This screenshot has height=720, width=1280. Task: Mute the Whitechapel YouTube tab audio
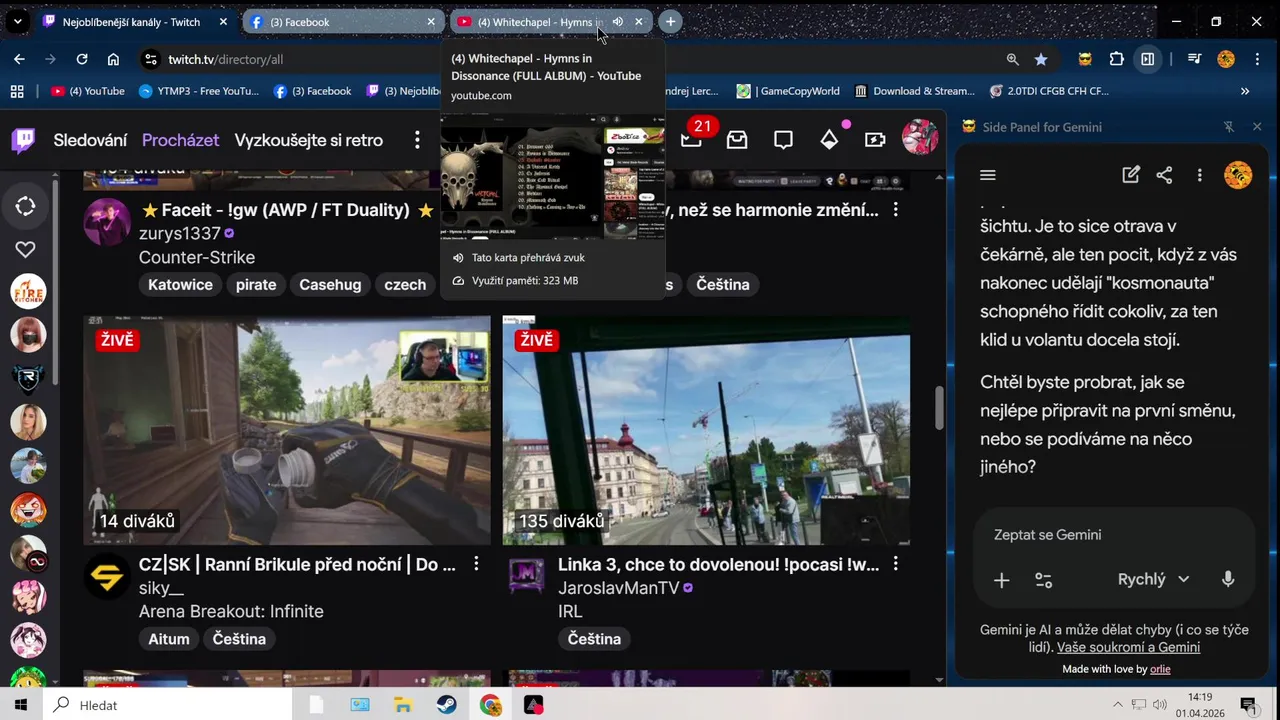pyautogui.click(x=617, y=22)
